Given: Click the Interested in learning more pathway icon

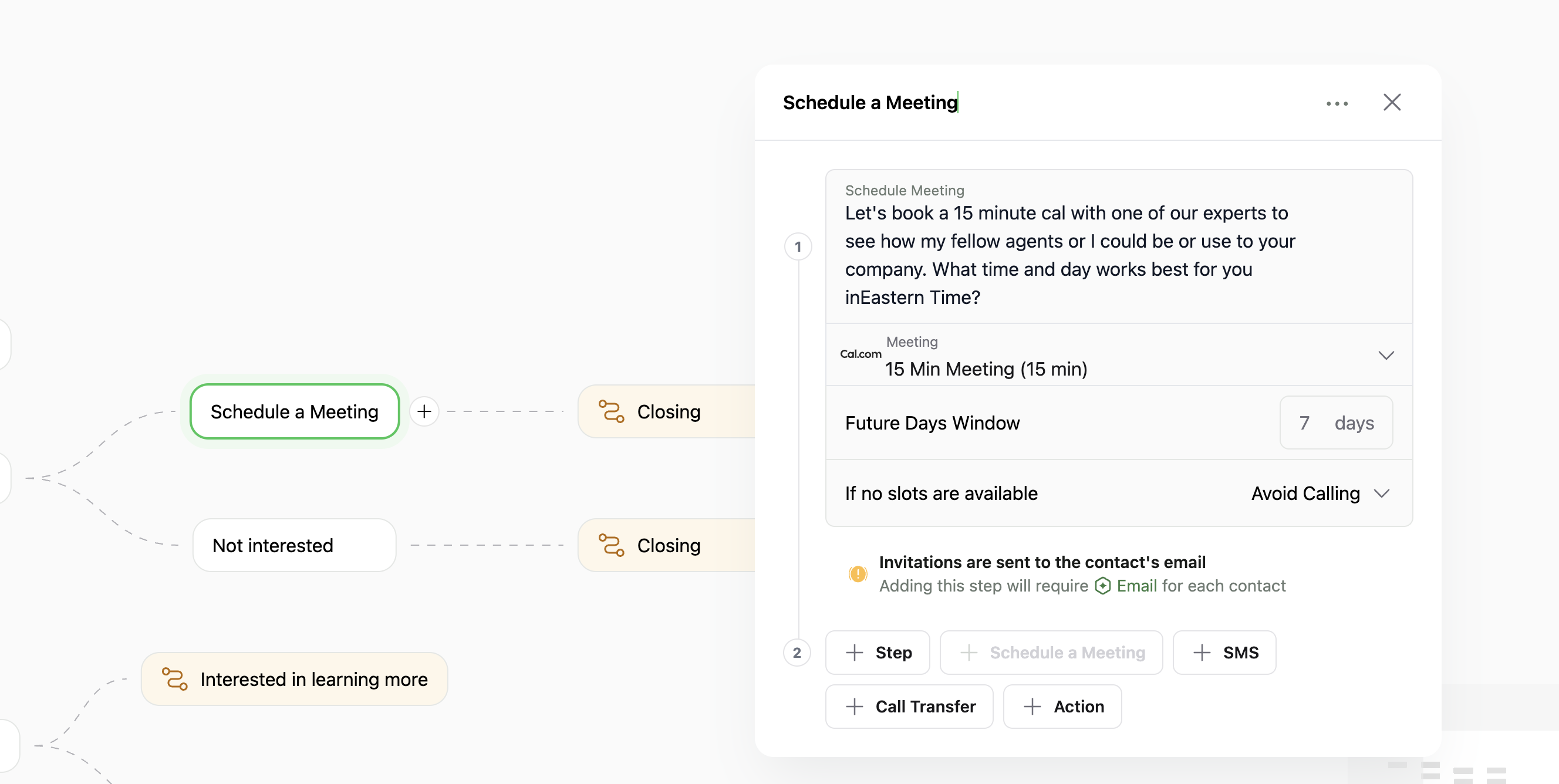Looking at the screenshot, I should [x=174, y=679].
